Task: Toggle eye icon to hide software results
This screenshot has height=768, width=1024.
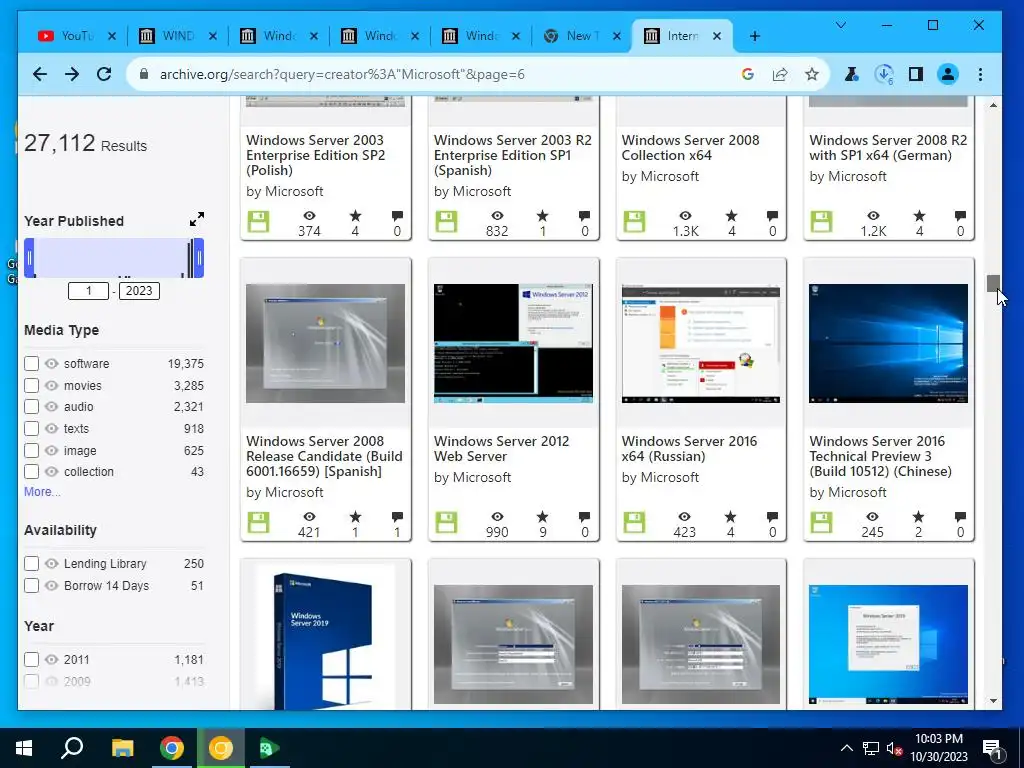Action: (x=52, y=364)
